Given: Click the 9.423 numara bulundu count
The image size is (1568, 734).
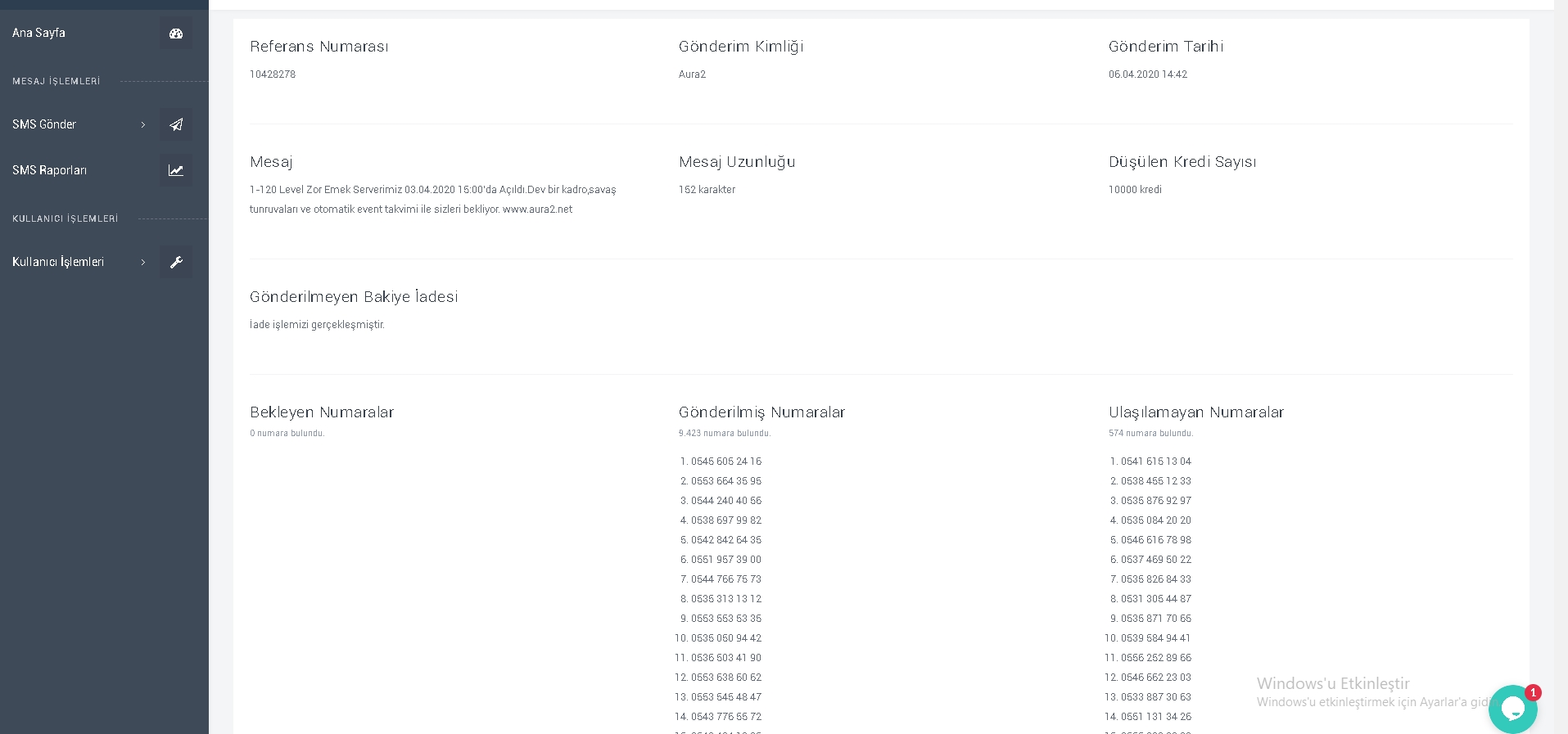Looking at the screenshot, I should [x=725, y=434].
